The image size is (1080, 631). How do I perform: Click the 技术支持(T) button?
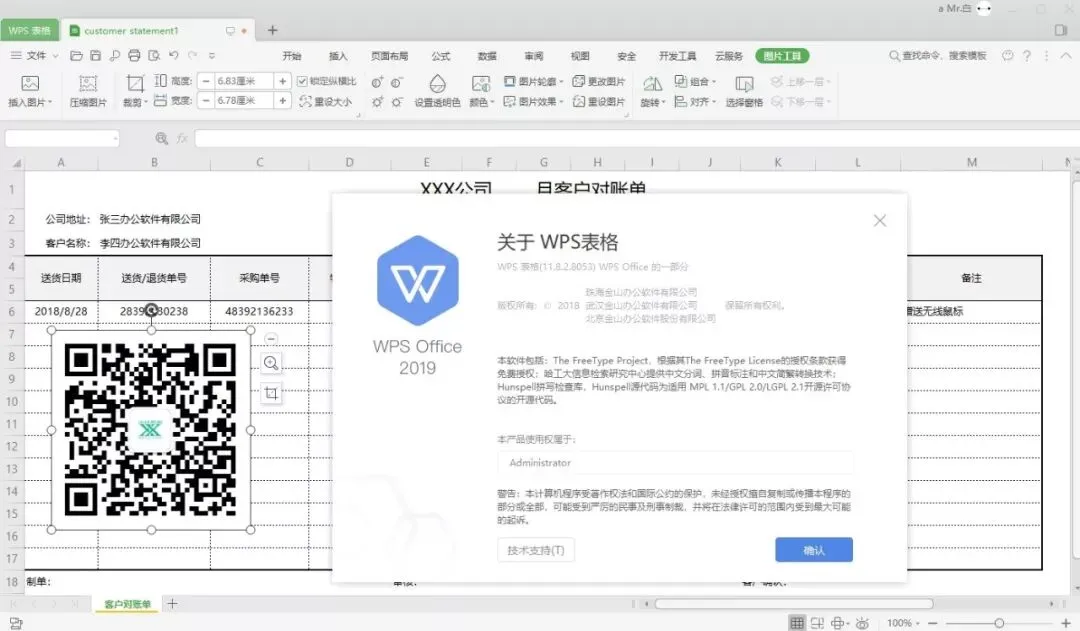(536, 550)
